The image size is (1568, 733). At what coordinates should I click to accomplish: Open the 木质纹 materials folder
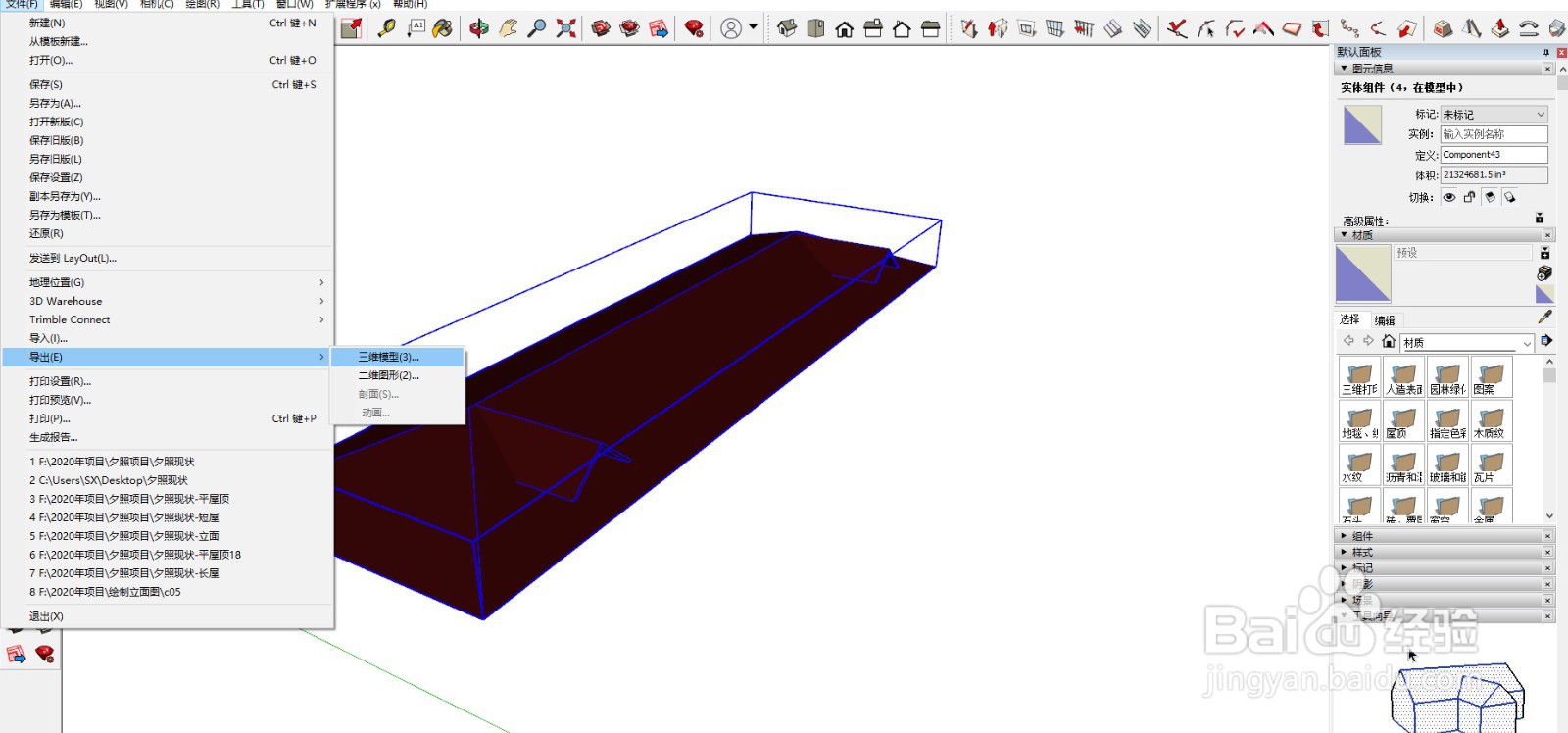(1491, 420)
